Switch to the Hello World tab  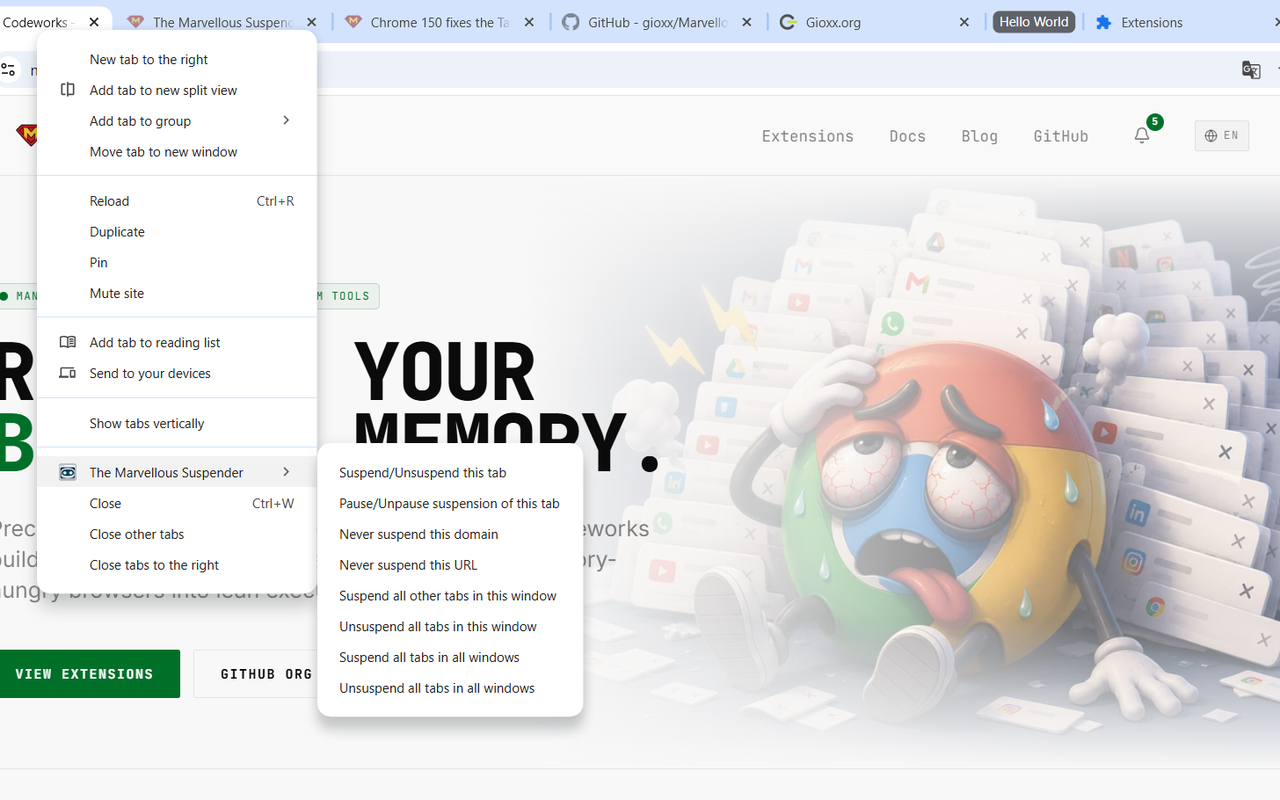1034,22
